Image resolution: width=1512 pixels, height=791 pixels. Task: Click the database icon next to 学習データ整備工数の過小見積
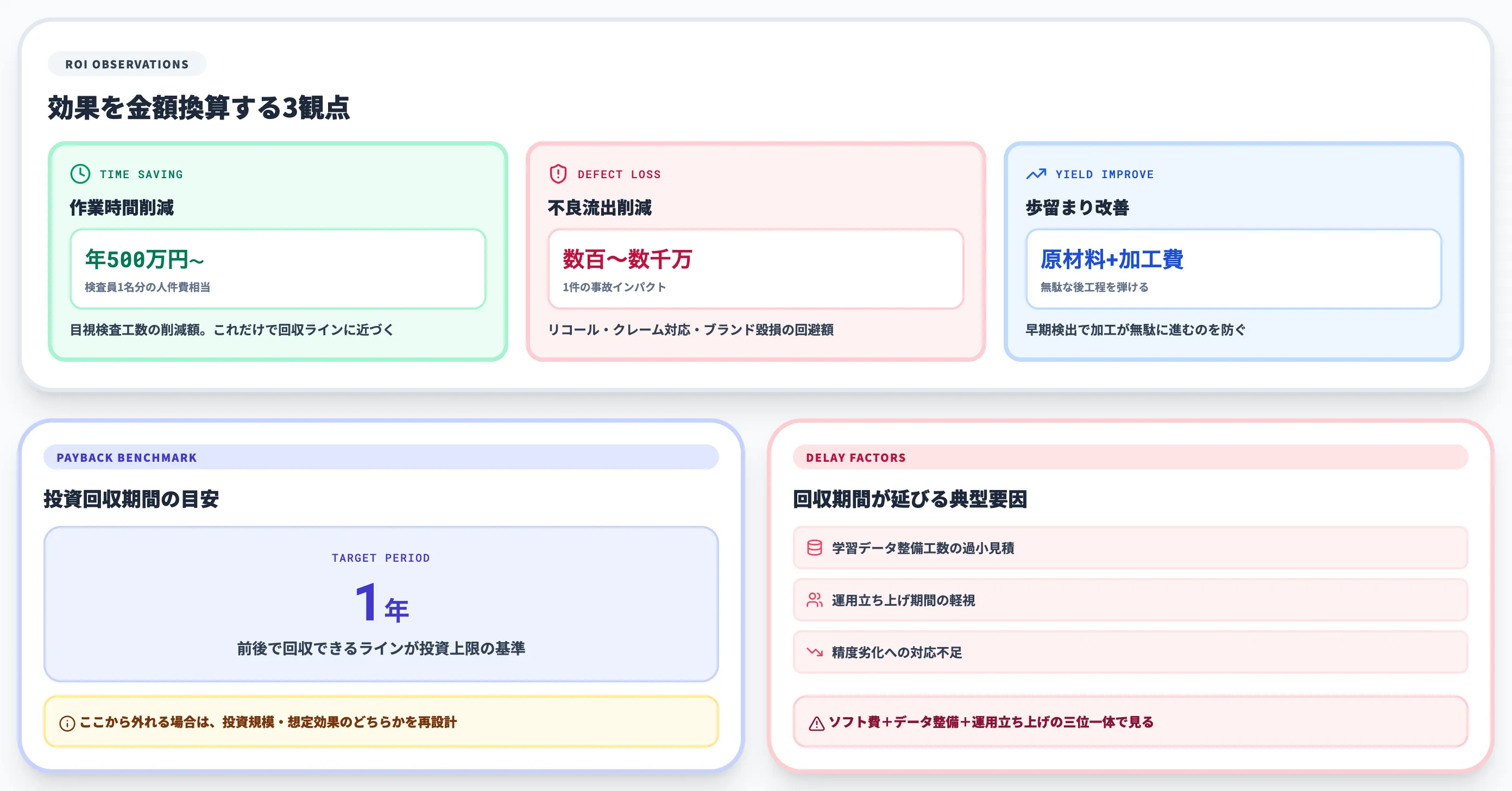tap(814, 548)
